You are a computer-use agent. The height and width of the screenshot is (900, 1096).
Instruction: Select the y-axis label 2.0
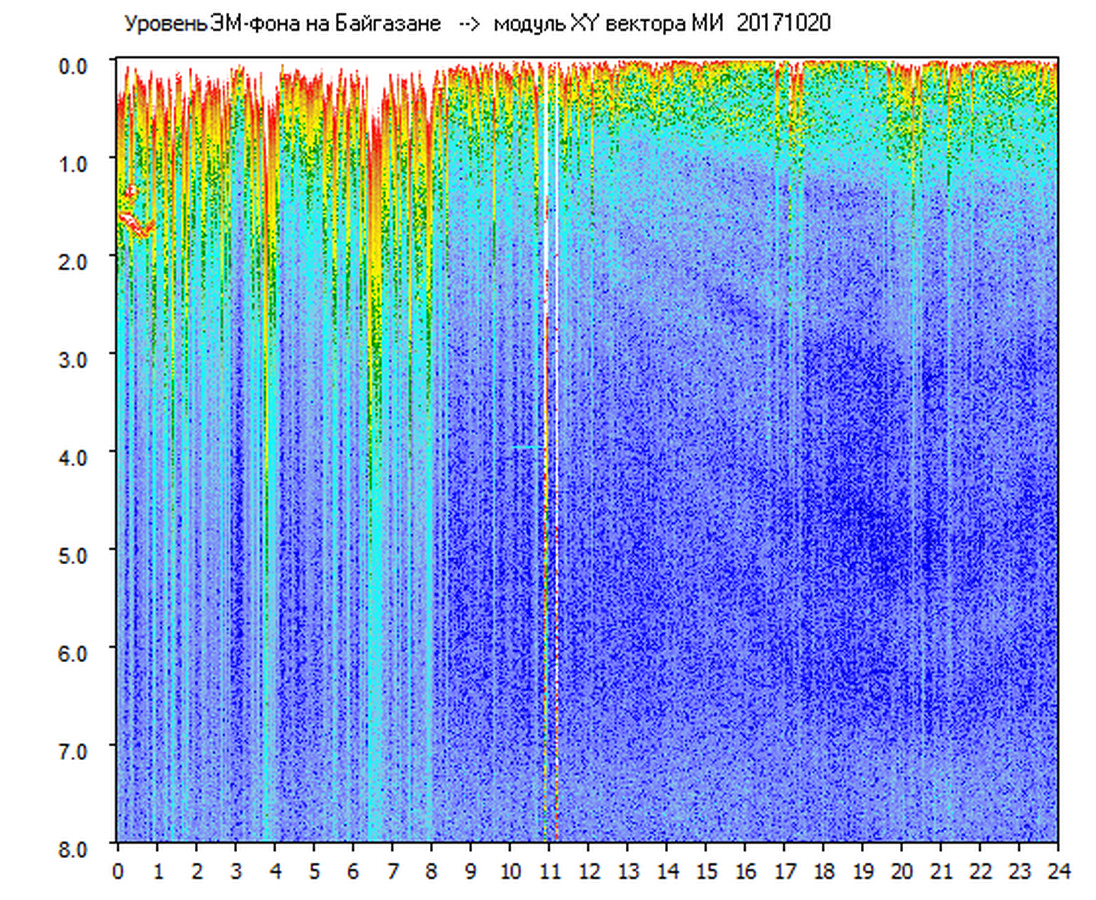coord(75,260)
